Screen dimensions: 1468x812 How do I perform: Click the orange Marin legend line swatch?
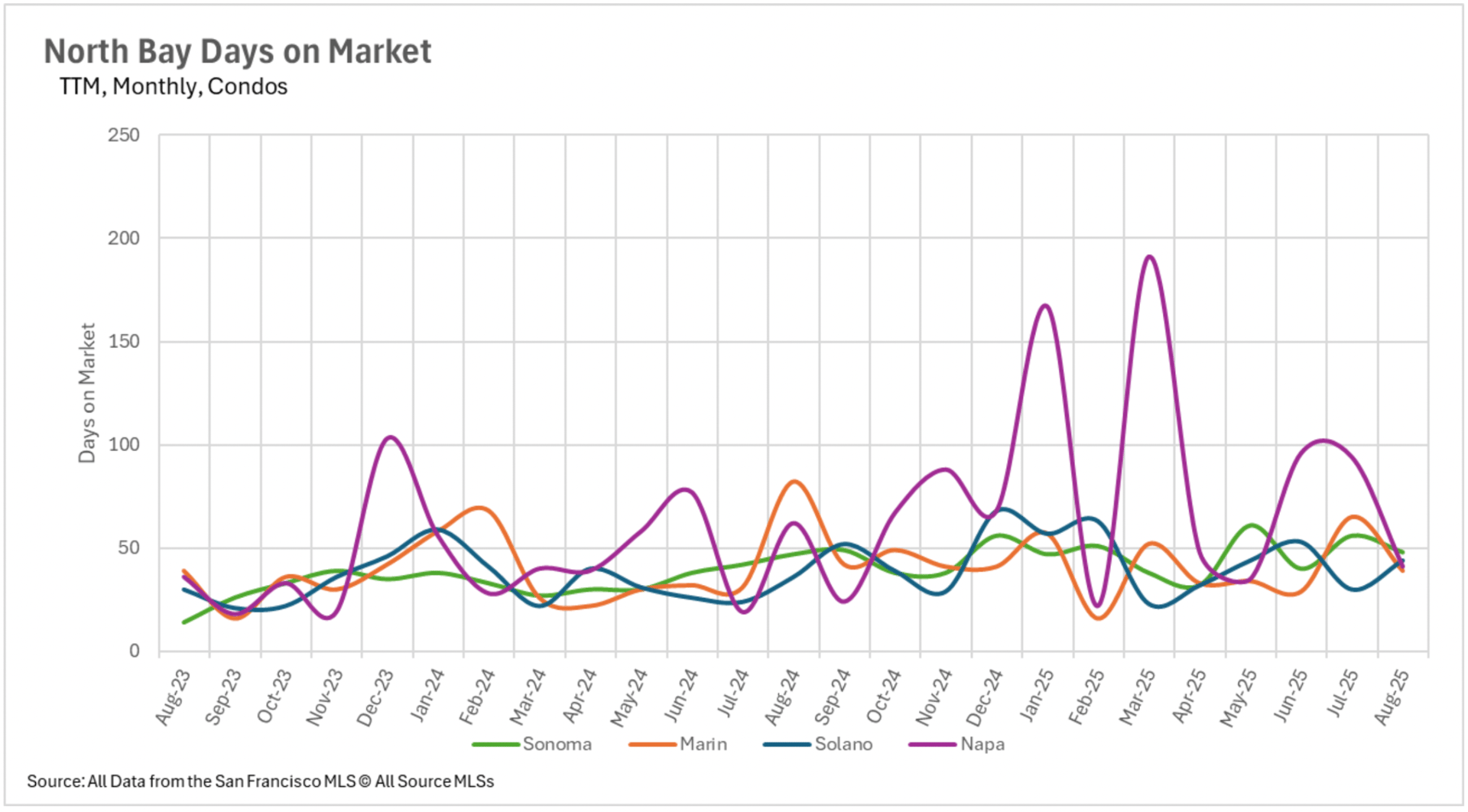(652, 744)
